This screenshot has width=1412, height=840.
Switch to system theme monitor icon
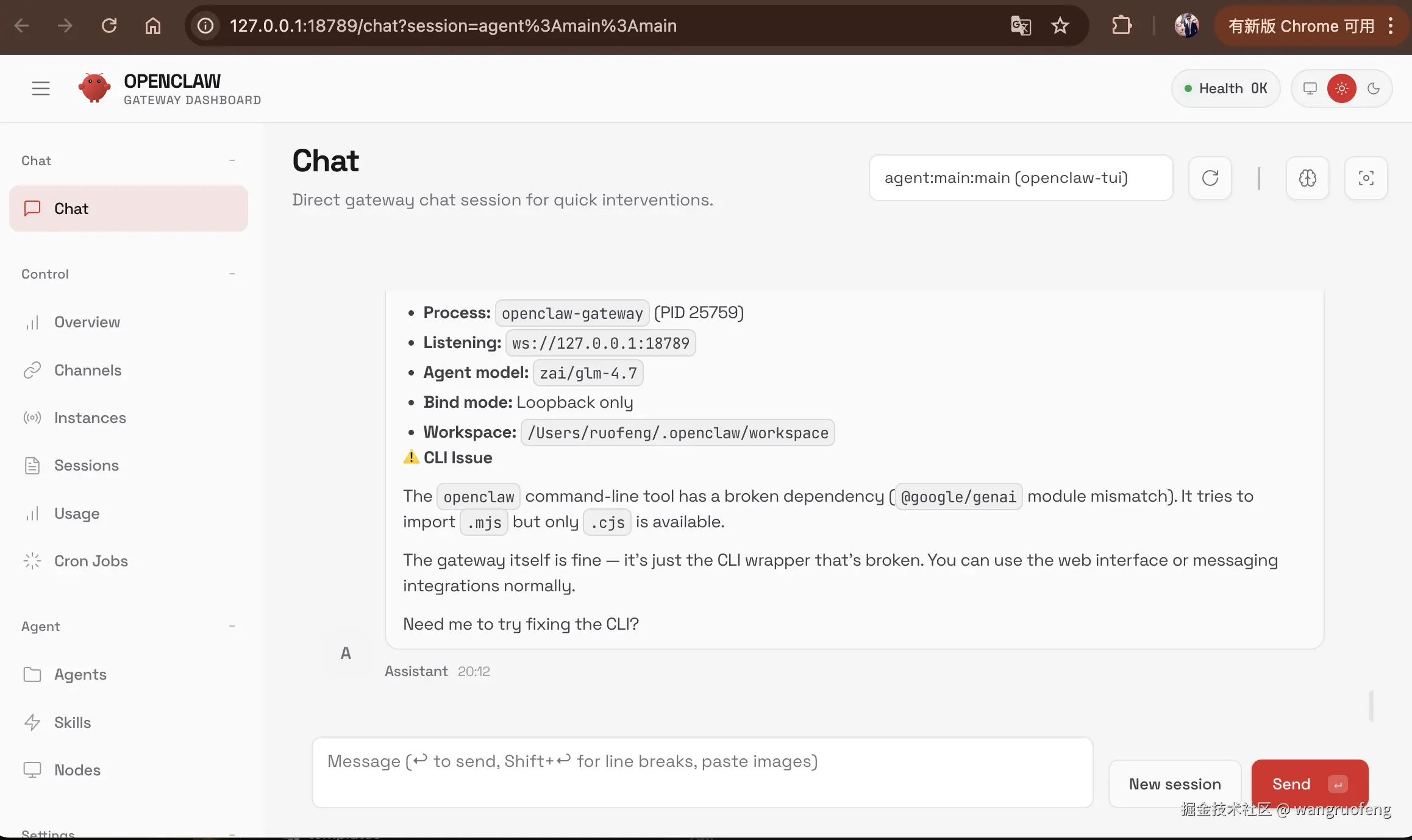click(x=1310, y=88)
